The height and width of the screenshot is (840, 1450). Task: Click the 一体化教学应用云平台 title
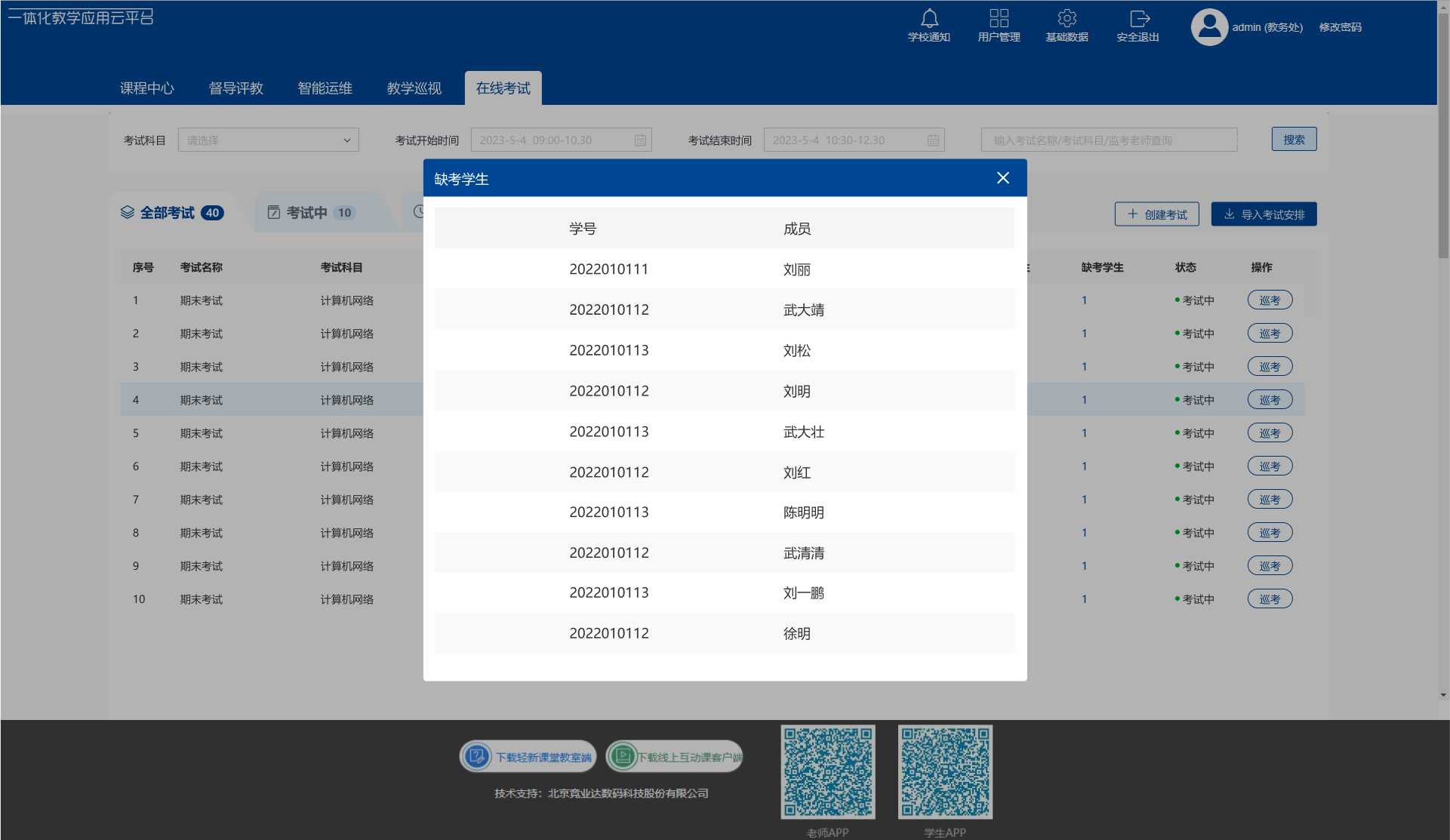click(81, 17)
